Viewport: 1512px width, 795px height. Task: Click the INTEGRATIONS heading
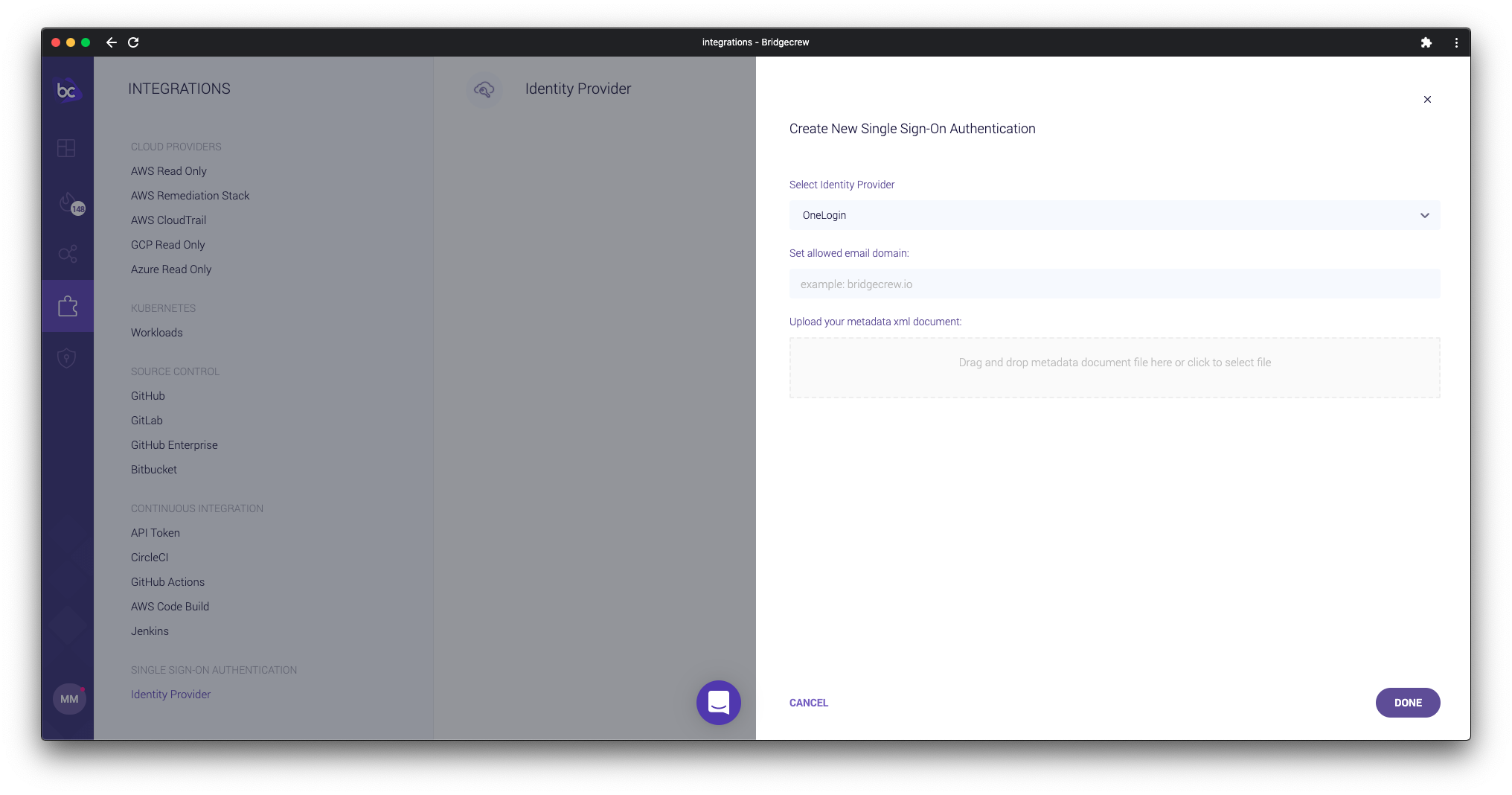click(x=179, y=89)
